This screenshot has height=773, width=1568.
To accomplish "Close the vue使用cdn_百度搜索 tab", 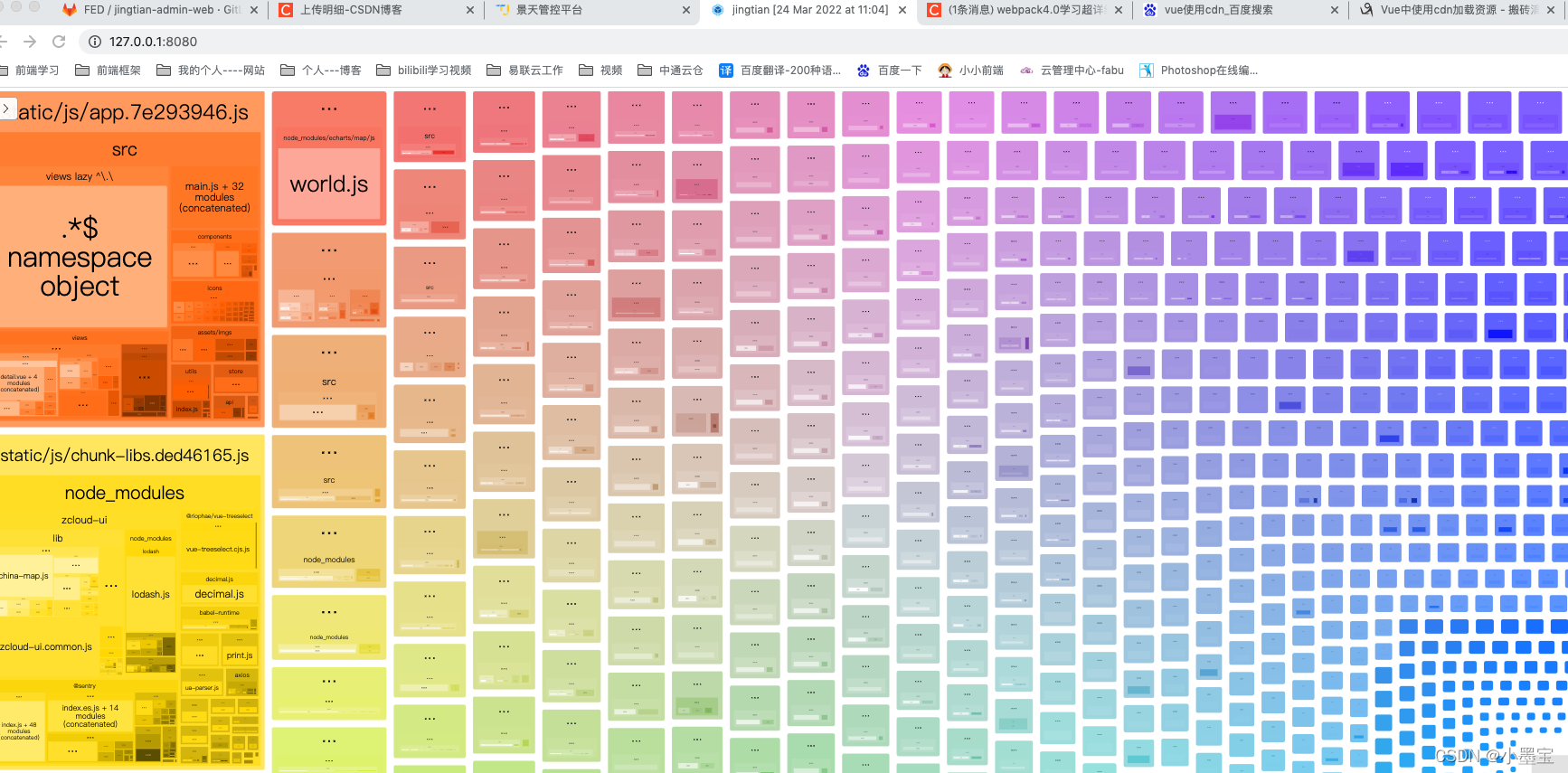I will click(1335, 10).
